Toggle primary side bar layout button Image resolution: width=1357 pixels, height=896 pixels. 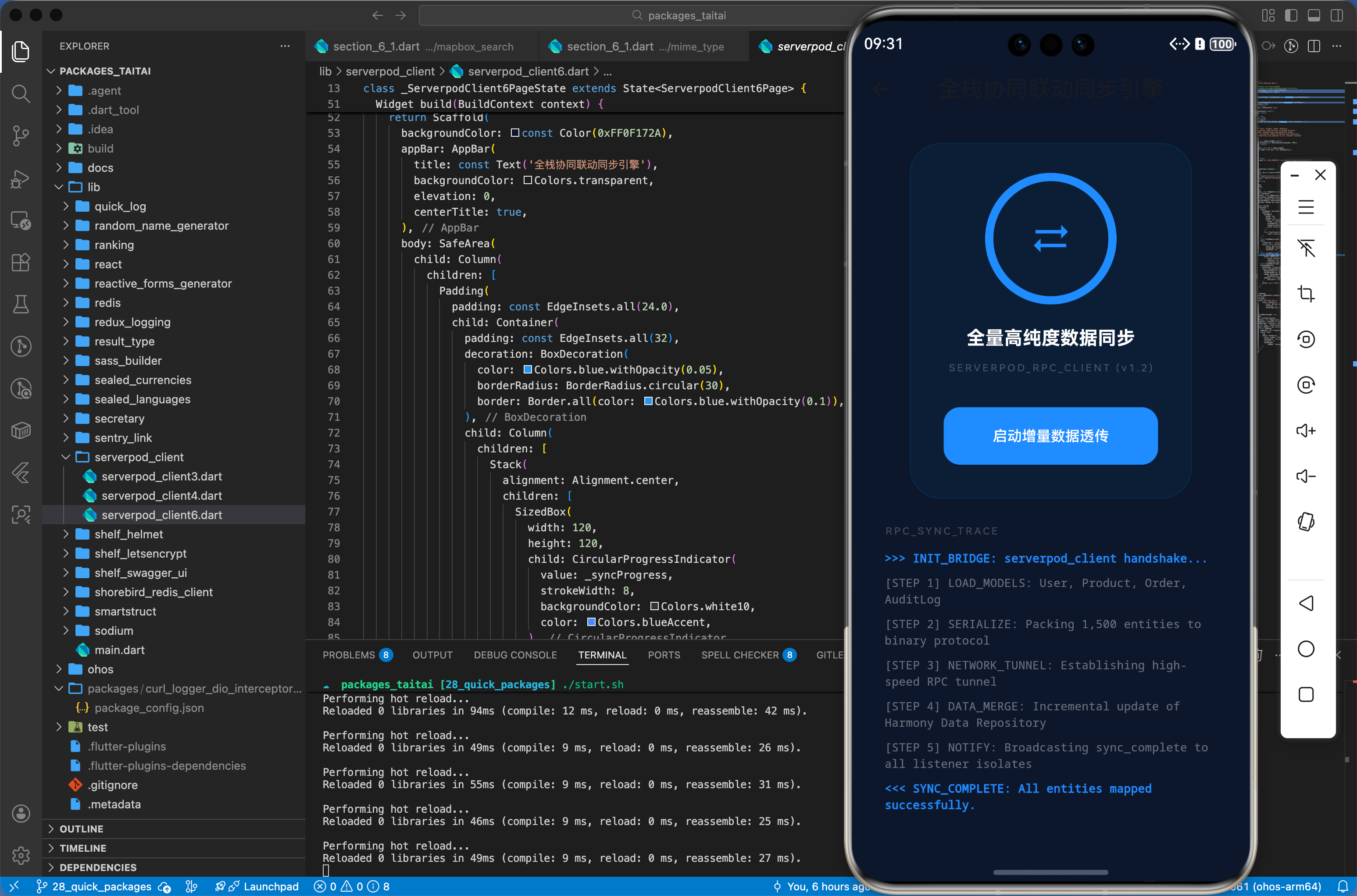(1291, 15)
